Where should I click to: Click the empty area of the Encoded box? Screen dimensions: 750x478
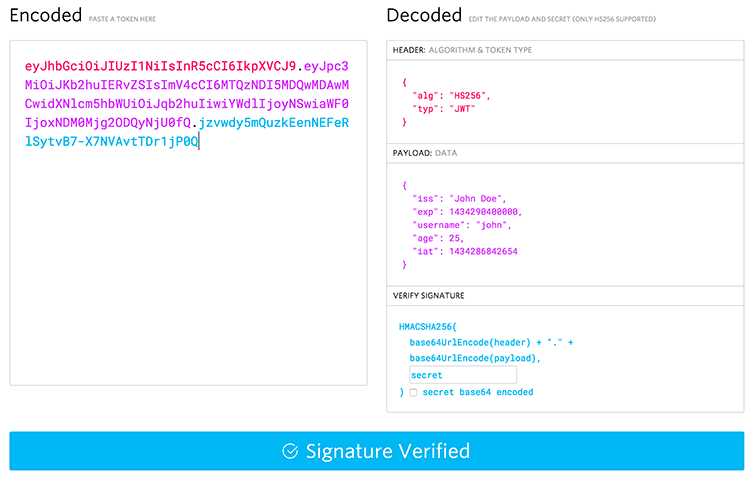pyautogui.click(x=188, y=280)
